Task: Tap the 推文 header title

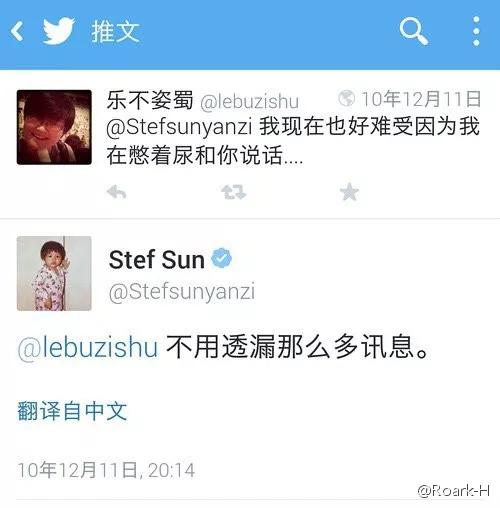Action: (115, 32)
